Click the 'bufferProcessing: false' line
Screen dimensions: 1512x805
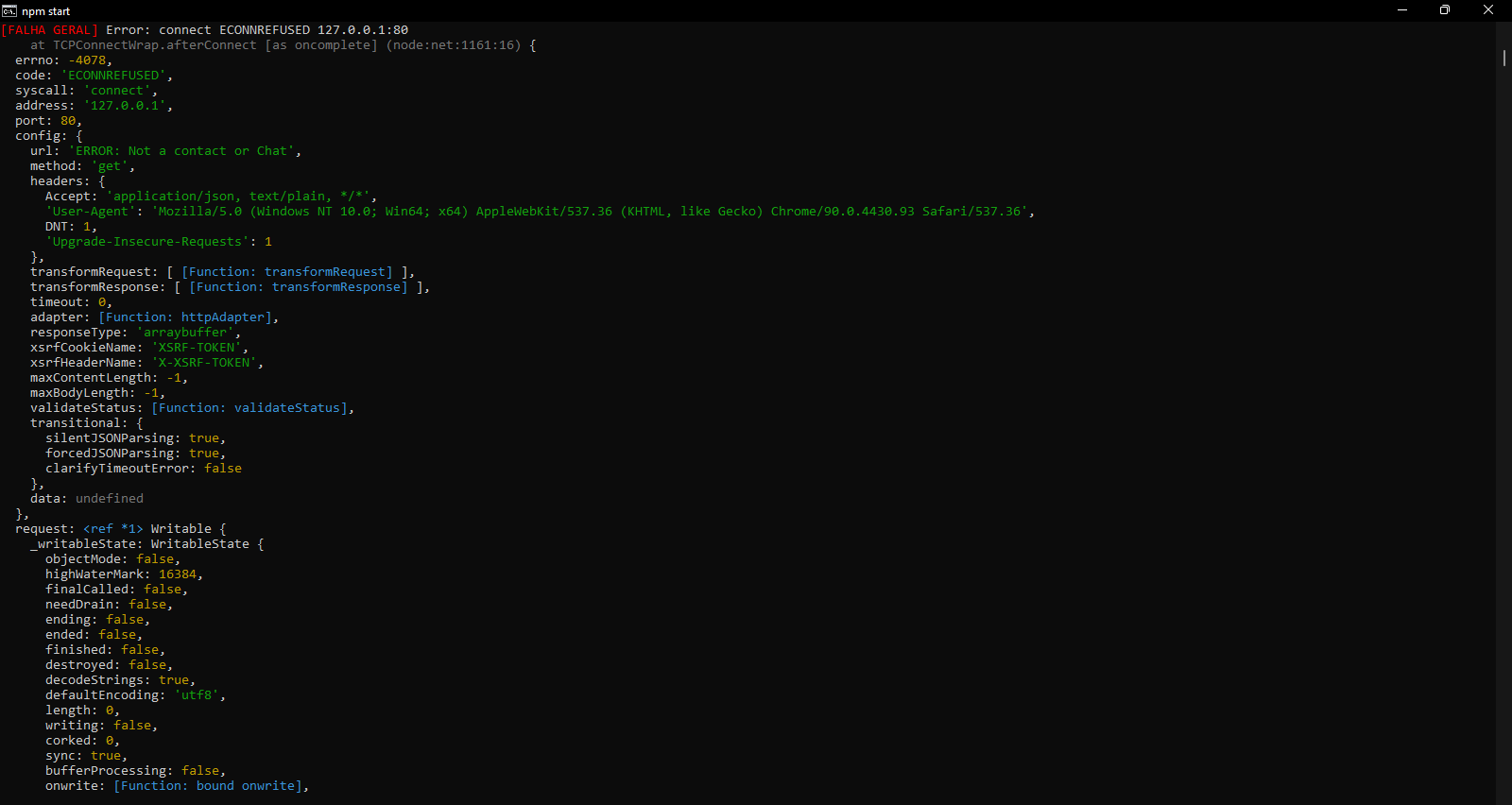pos(134,771)
